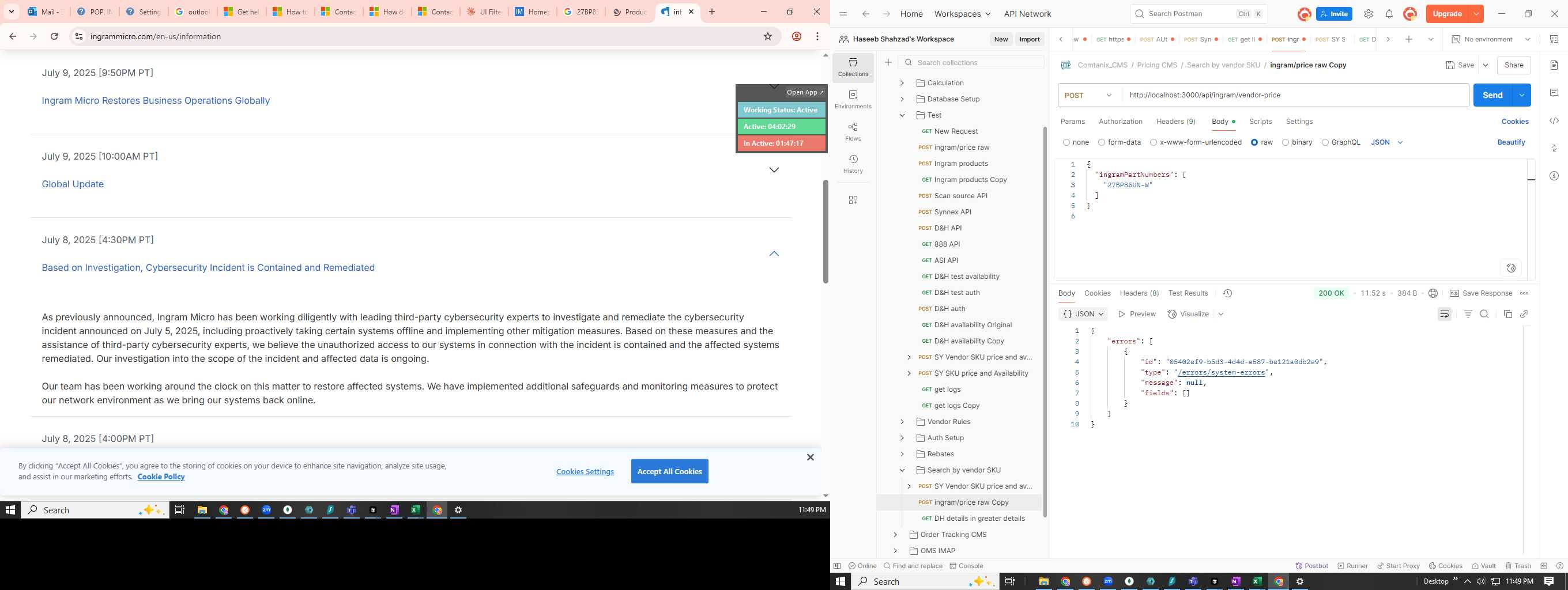Select the Synnex API request

952,211
